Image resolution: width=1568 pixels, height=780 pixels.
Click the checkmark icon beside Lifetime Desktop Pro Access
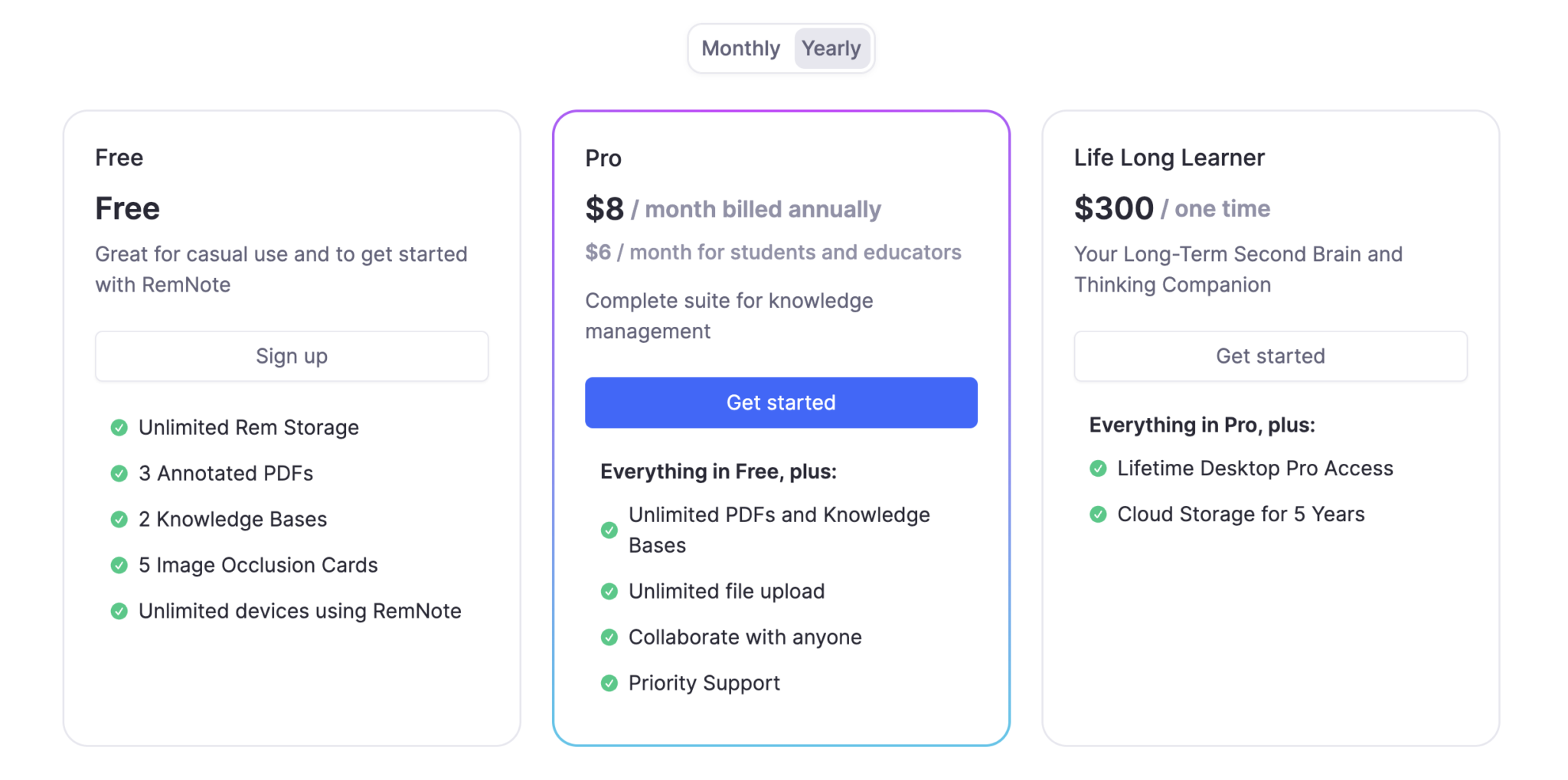1099,468
